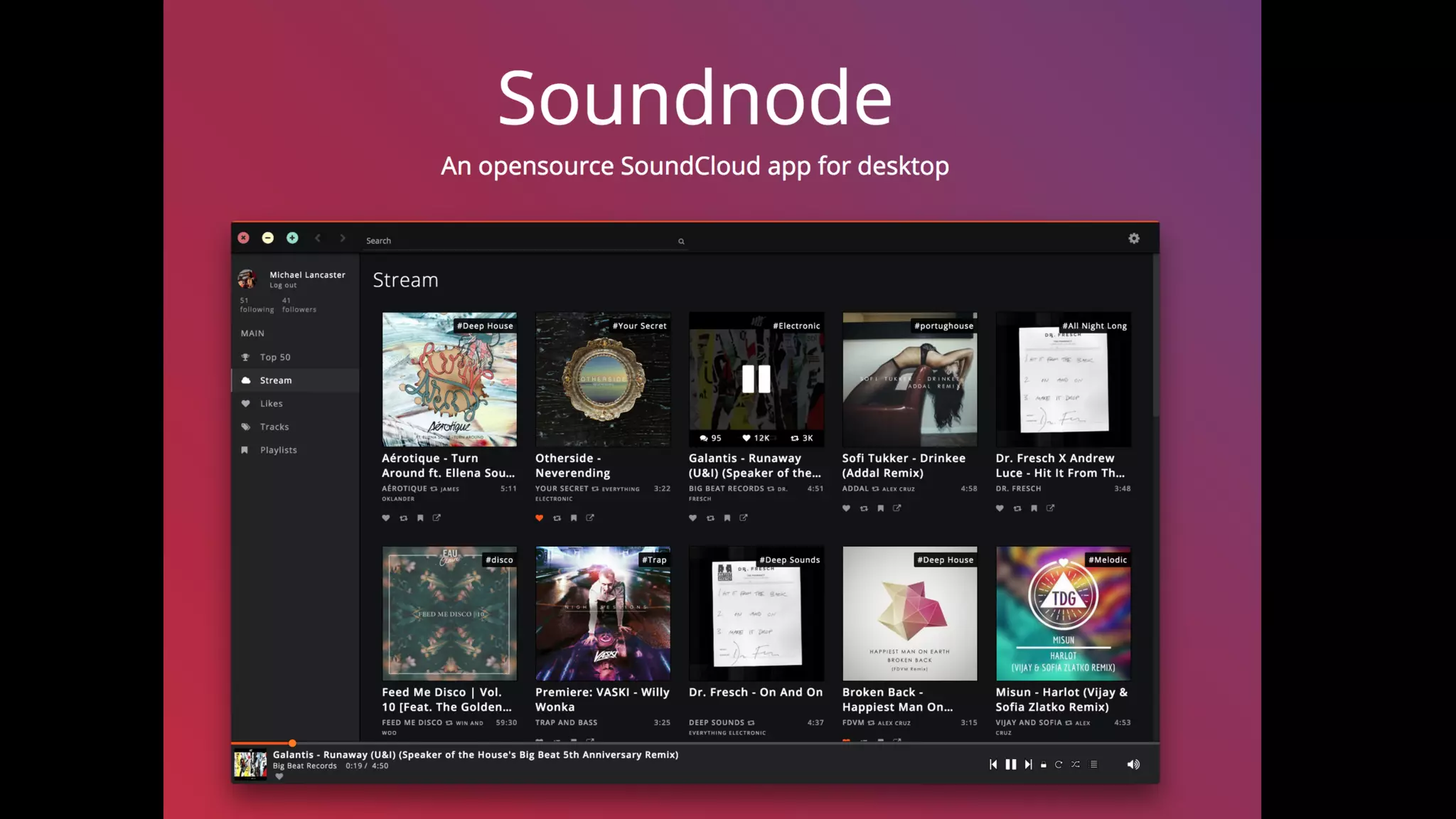Click the orange playback progress handle
Viewport: 1456px width, 819px height.
click(x=292, y=743)
